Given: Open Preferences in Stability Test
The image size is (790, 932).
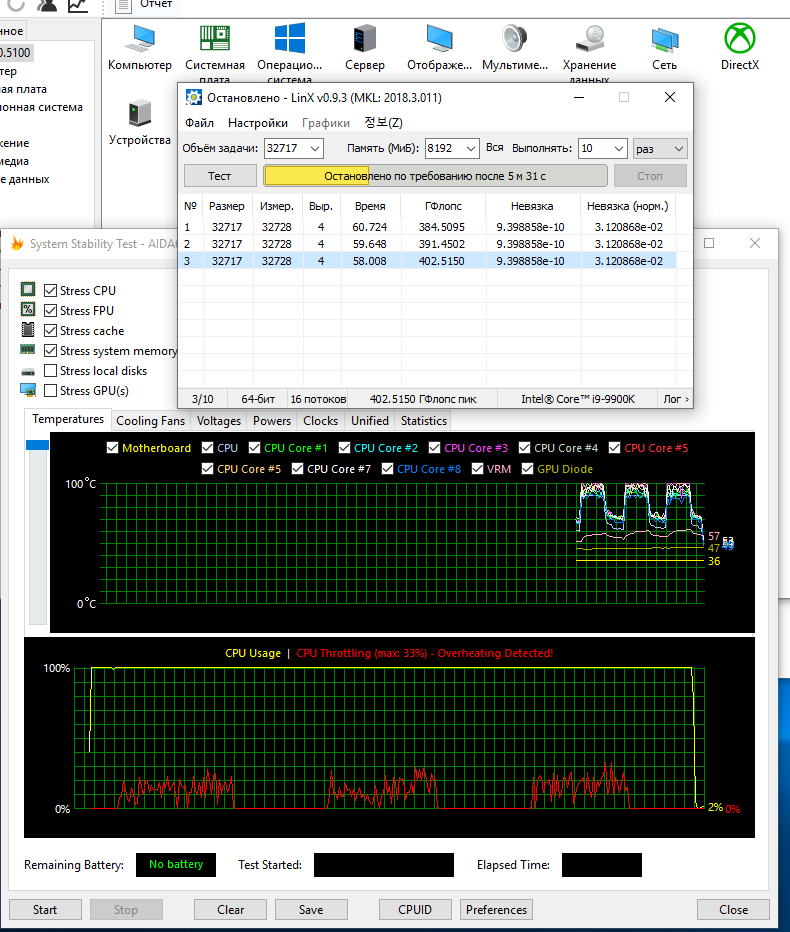Looking at the screenshot, I should pyautogui.click(x=496, y=910).
